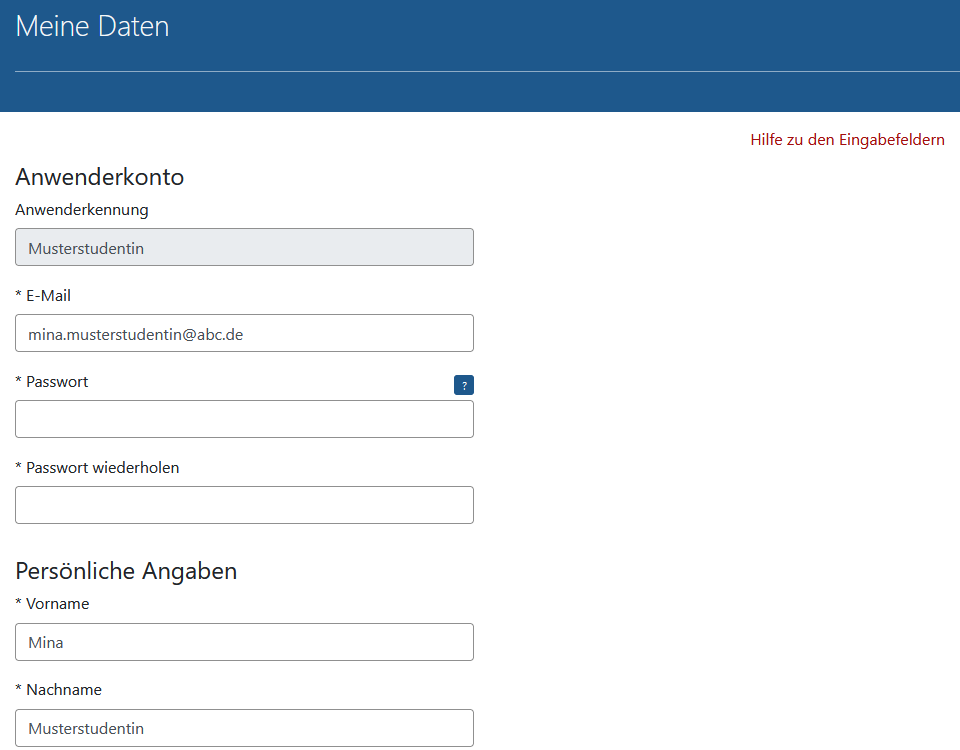Click the password help question mark icon
This screenshot has width=960, height=750.
463,385
